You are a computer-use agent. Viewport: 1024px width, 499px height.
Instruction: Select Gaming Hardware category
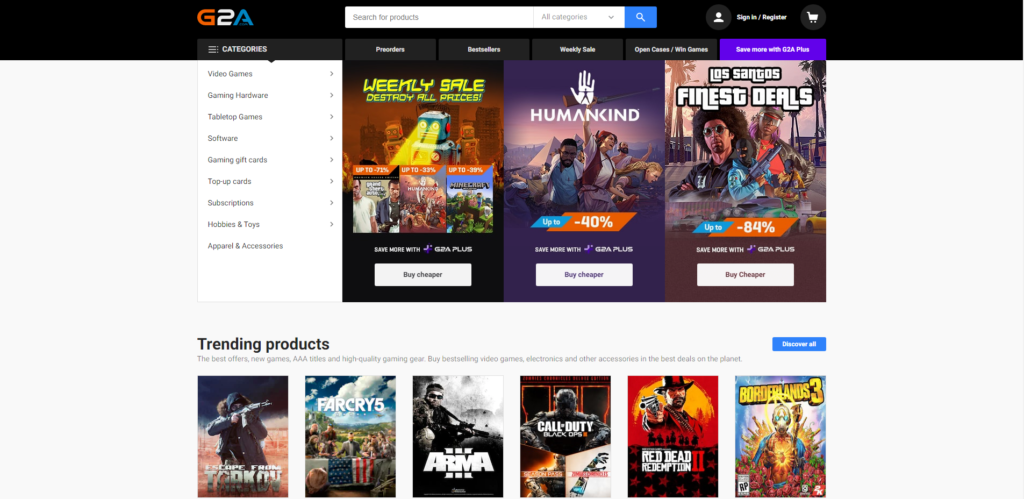238,95
